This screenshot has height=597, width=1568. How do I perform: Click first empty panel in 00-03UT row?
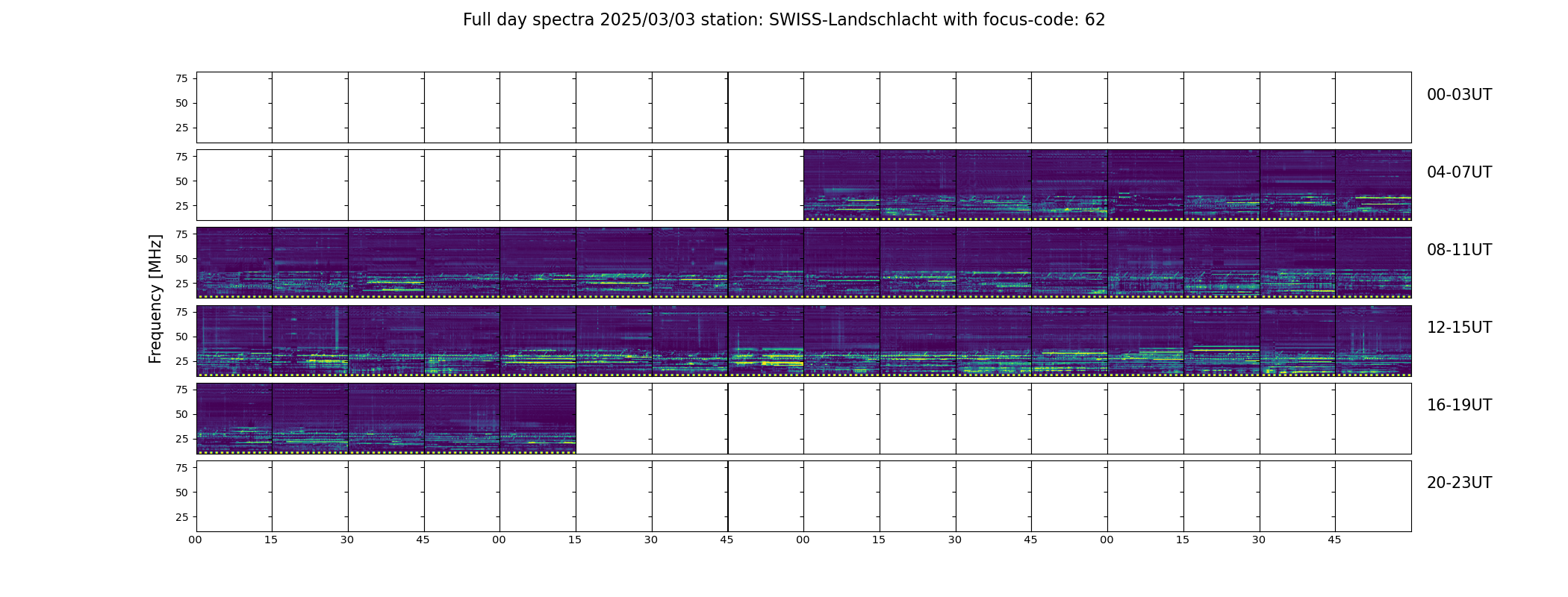[234, 107]
